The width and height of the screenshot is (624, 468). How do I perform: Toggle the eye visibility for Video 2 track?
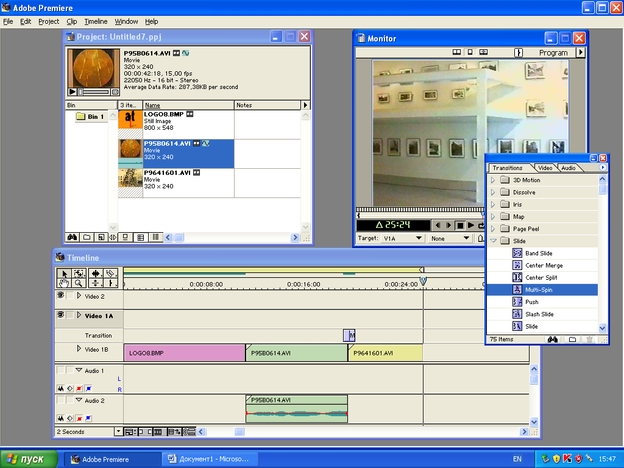tap(61, 296)
